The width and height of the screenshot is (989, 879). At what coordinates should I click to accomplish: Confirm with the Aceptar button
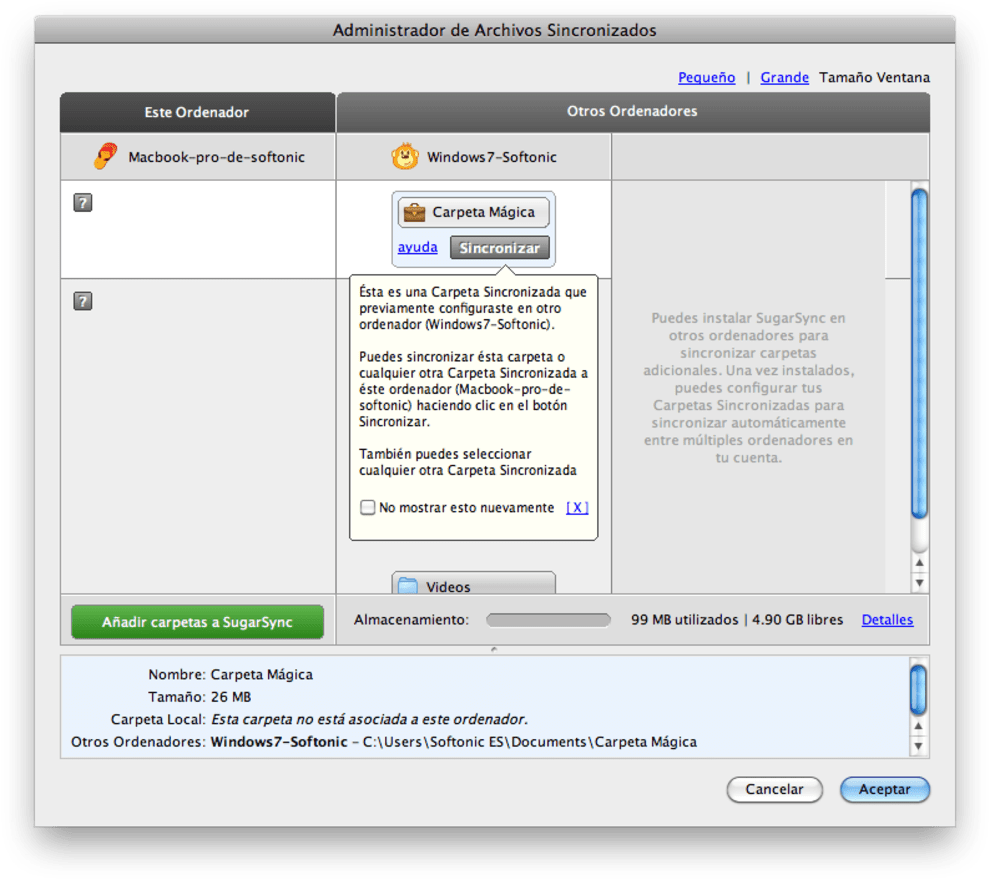(x=885, y=789)
